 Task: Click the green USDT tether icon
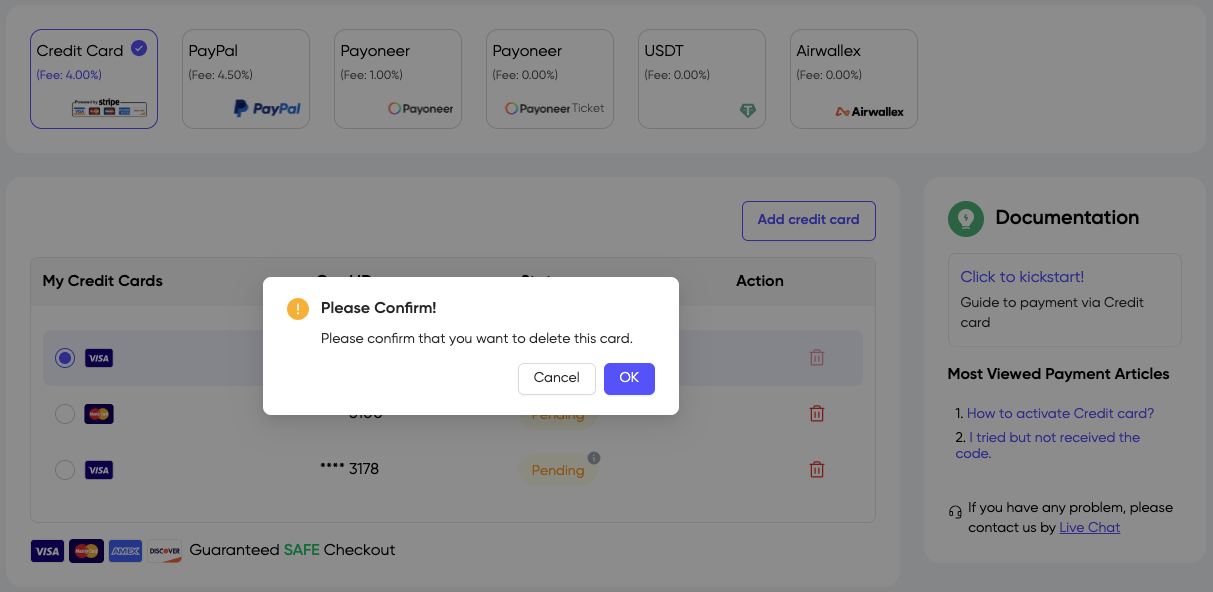point(748,110)
